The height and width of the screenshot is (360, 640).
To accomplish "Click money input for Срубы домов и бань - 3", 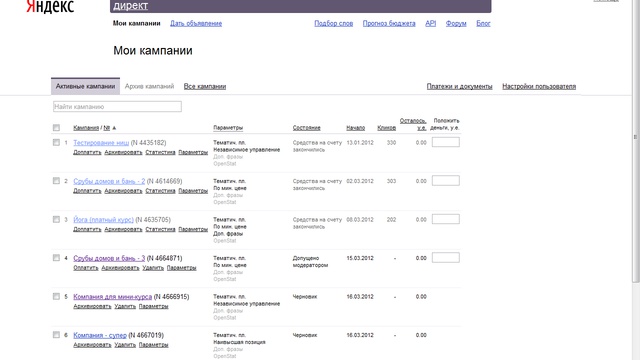I will click(x=446, y=258).
